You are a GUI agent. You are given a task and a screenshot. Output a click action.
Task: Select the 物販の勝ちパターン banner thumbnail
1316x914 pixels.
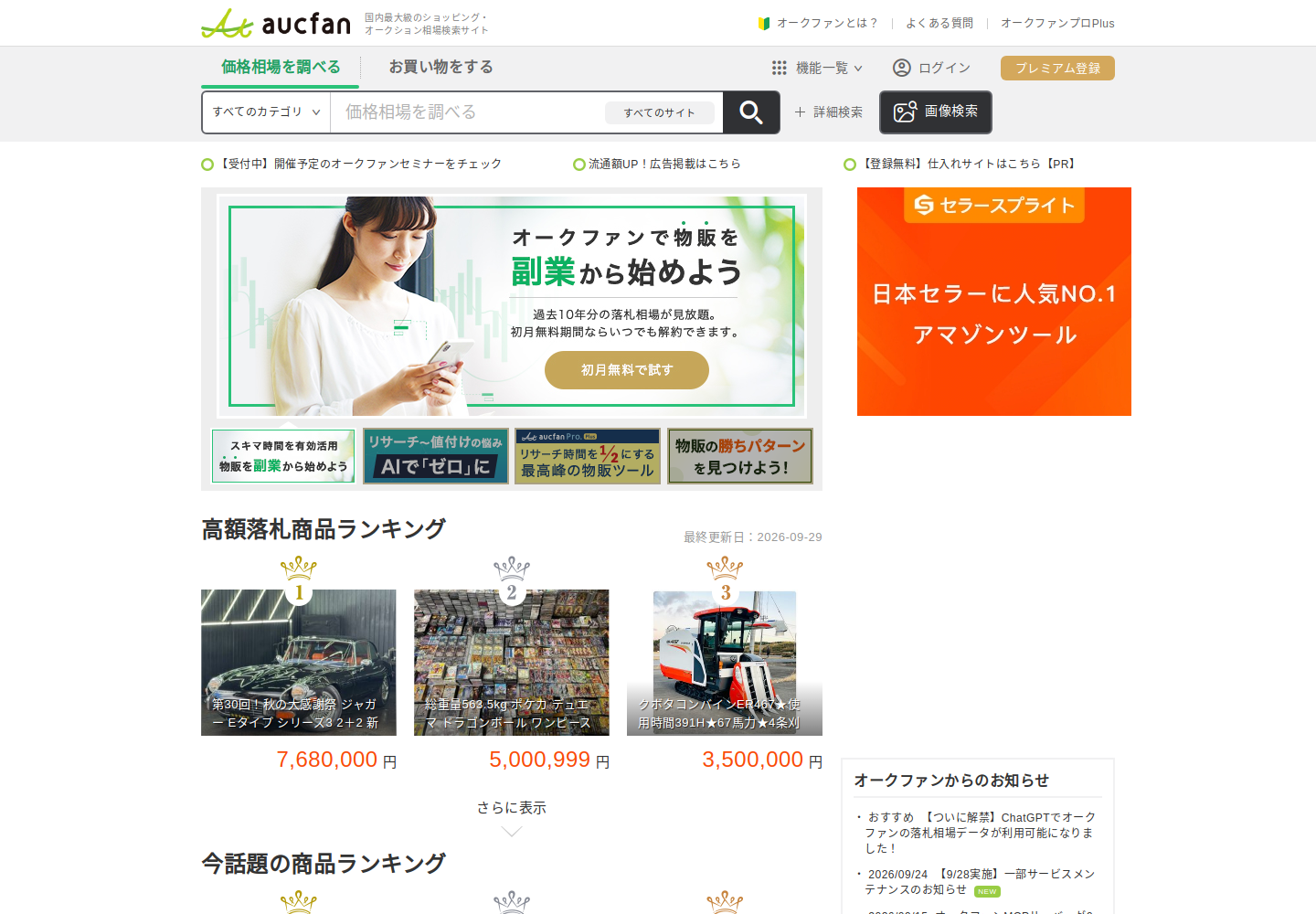point(740,456)
